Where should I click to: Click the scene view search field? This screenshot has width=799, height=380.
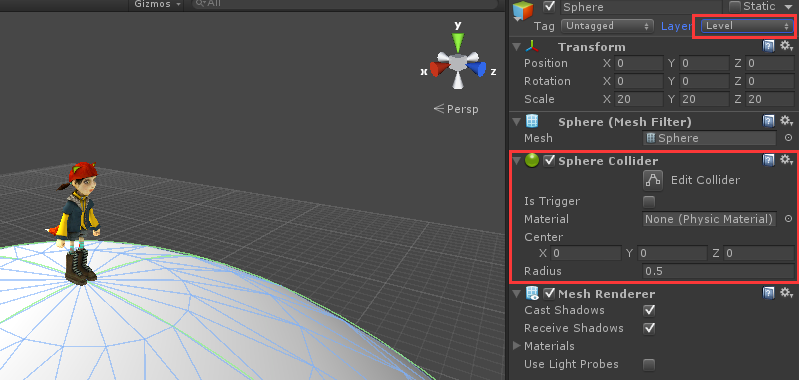(344, 4)
